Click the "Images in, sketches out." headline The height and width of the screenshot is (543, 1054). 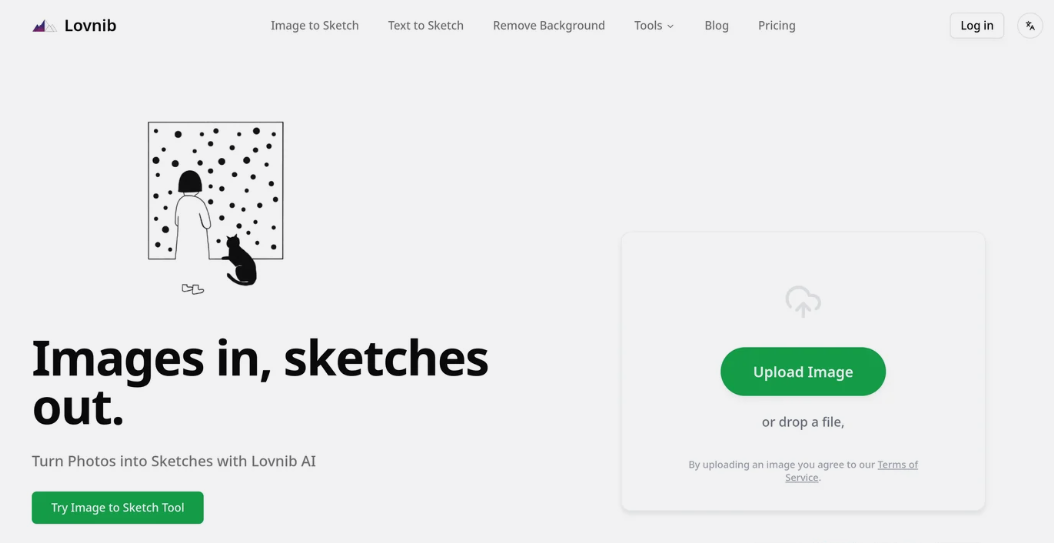[x=260, y=382]
